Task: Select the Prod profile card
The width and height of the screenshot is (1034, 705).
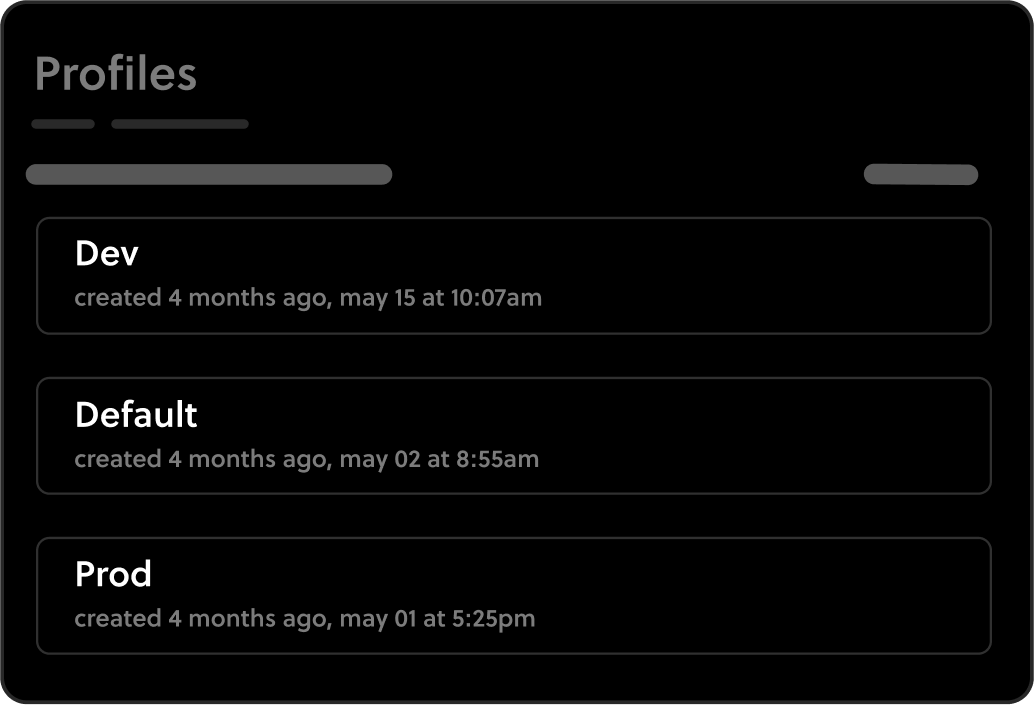Action: pyautogui.click(x=514, y=595)
